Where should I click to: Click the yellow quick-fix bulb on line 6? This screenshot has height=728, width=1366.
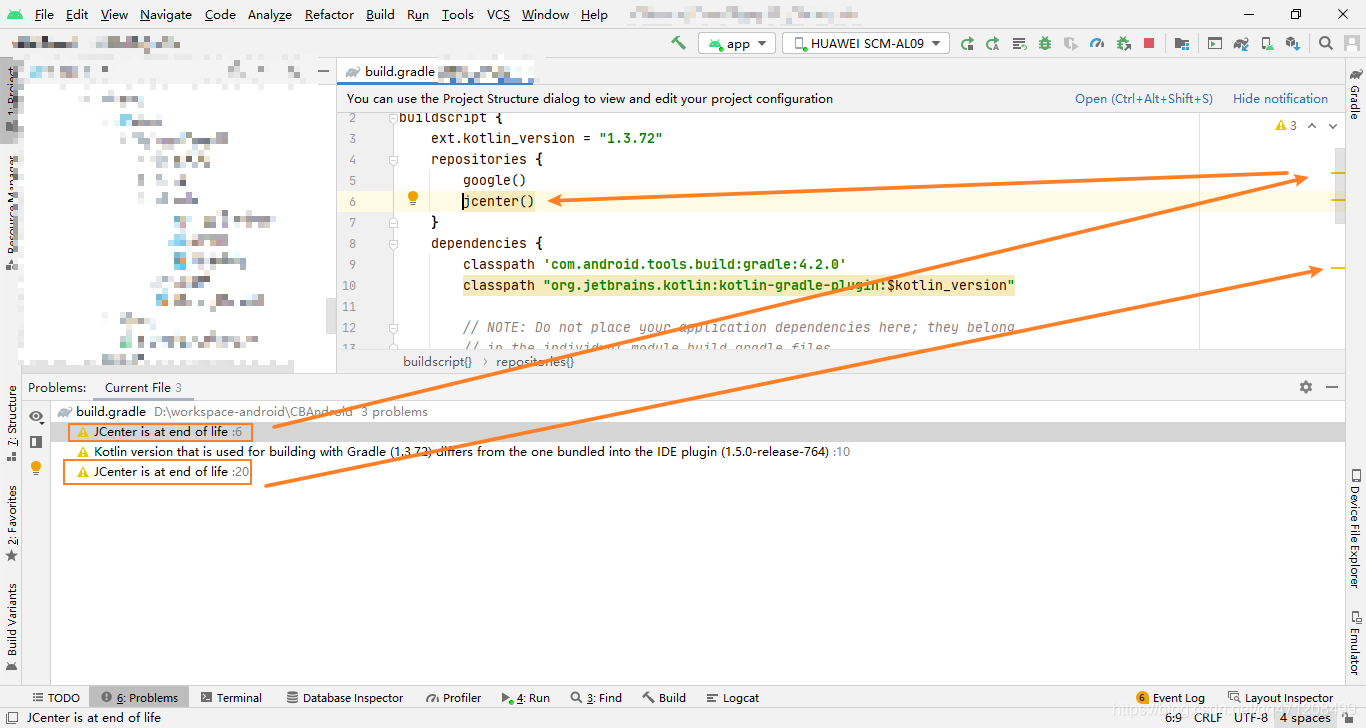pos(412,199)
